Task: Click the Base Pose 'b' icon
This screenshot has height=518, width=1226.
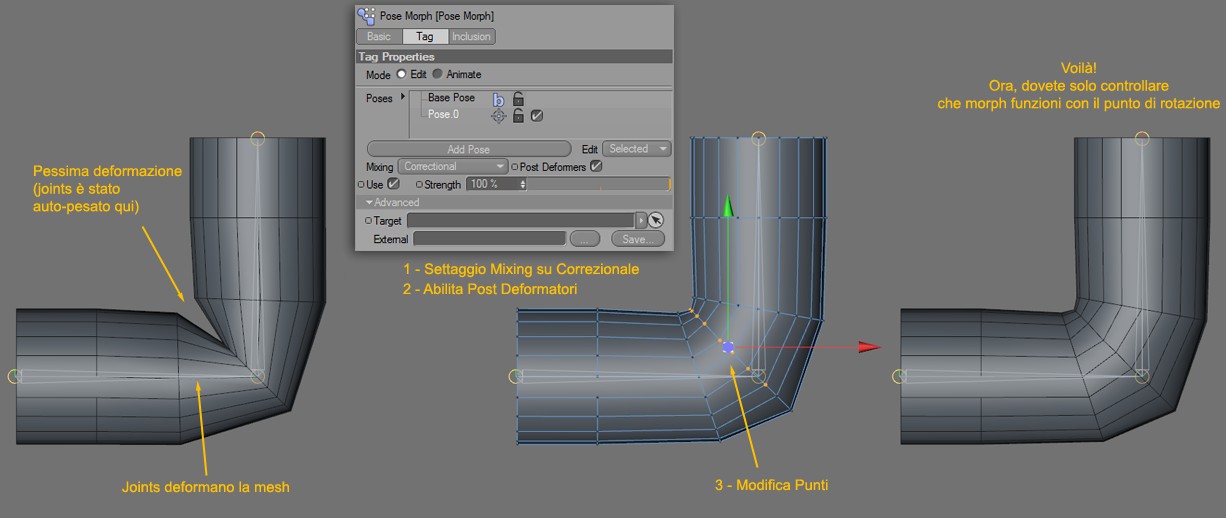Action: pos(498,99)
